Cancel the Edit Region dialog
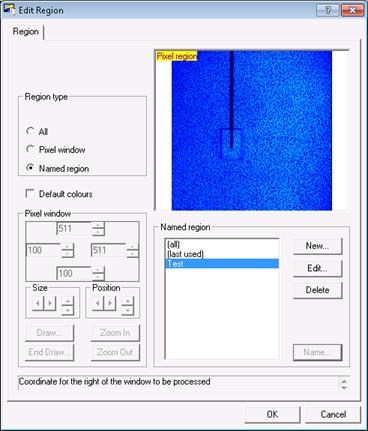This screenshot has width=368, height=431. point(333,414)
